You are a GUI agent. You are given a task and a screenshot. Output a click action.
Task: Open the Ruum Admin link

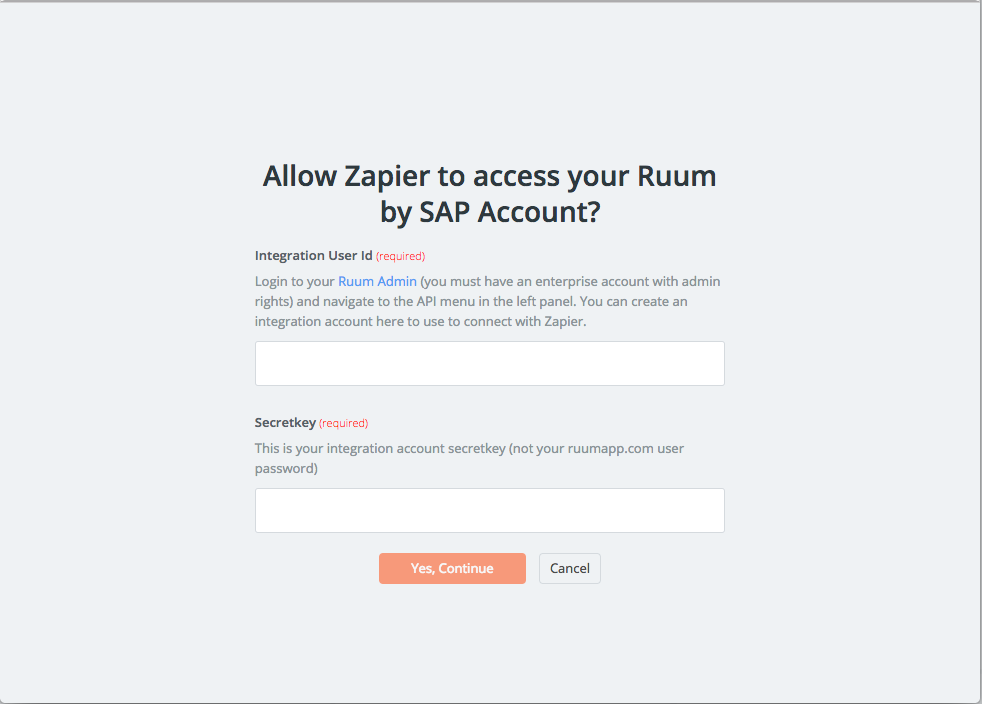[x=377, y=281]
